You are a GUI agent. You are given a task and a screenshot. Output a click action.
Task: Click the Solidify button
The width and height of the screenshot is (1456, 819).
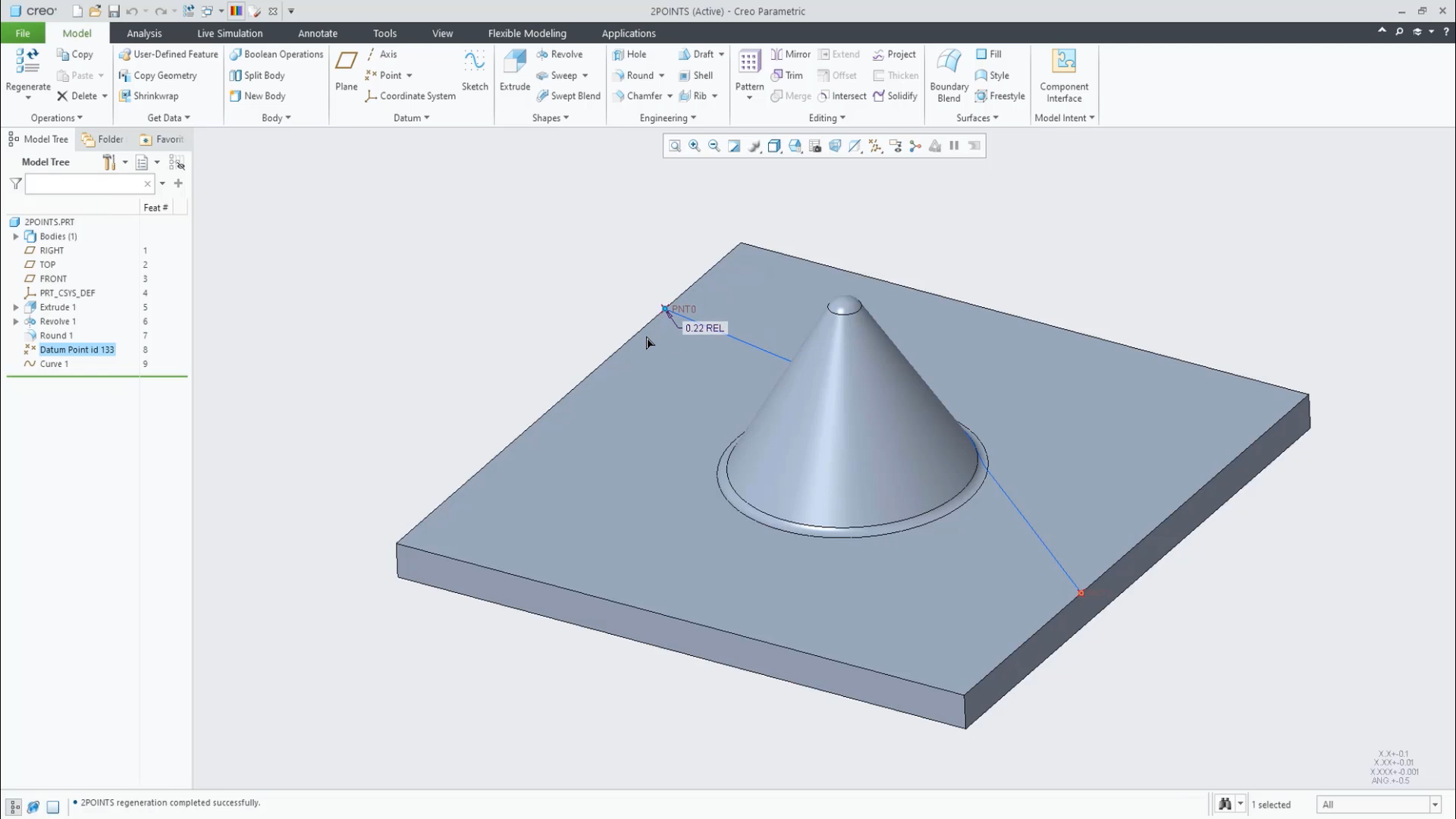(895, 96)
